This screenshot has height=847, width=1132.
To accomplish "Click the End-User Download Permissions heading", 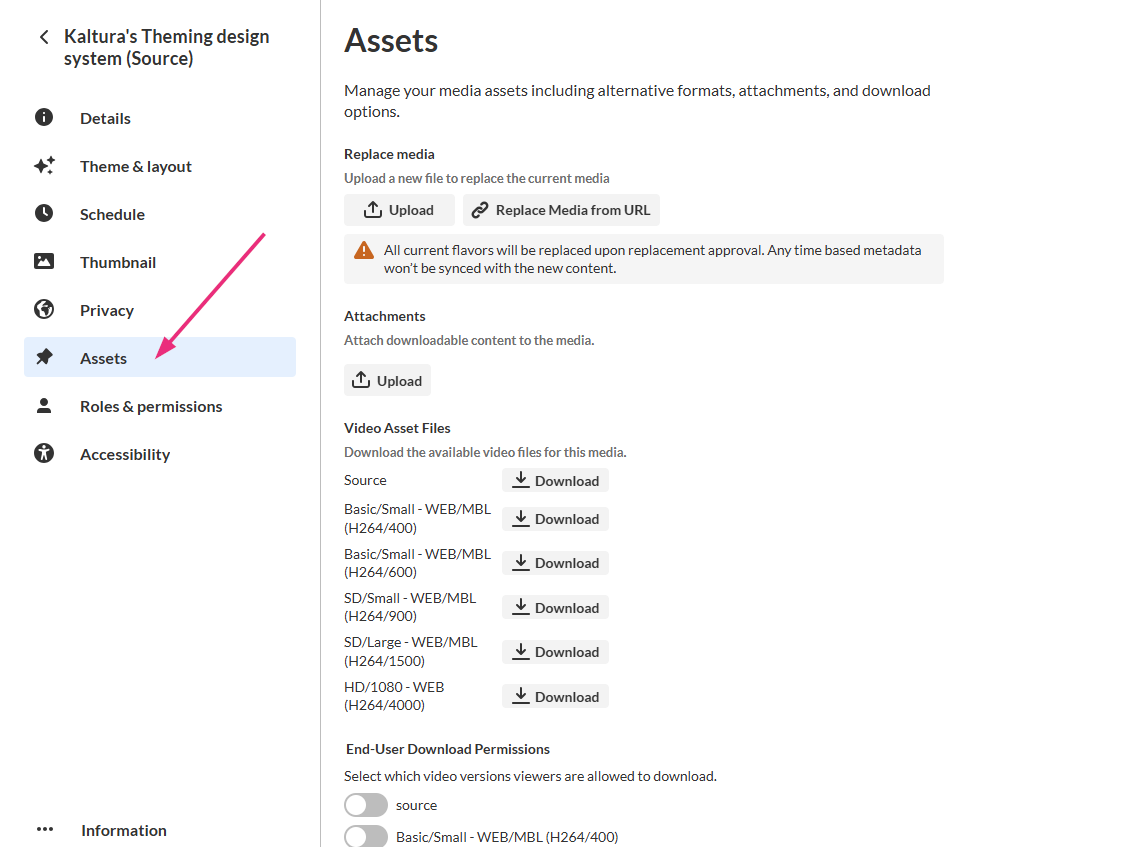I will point(448,749).
